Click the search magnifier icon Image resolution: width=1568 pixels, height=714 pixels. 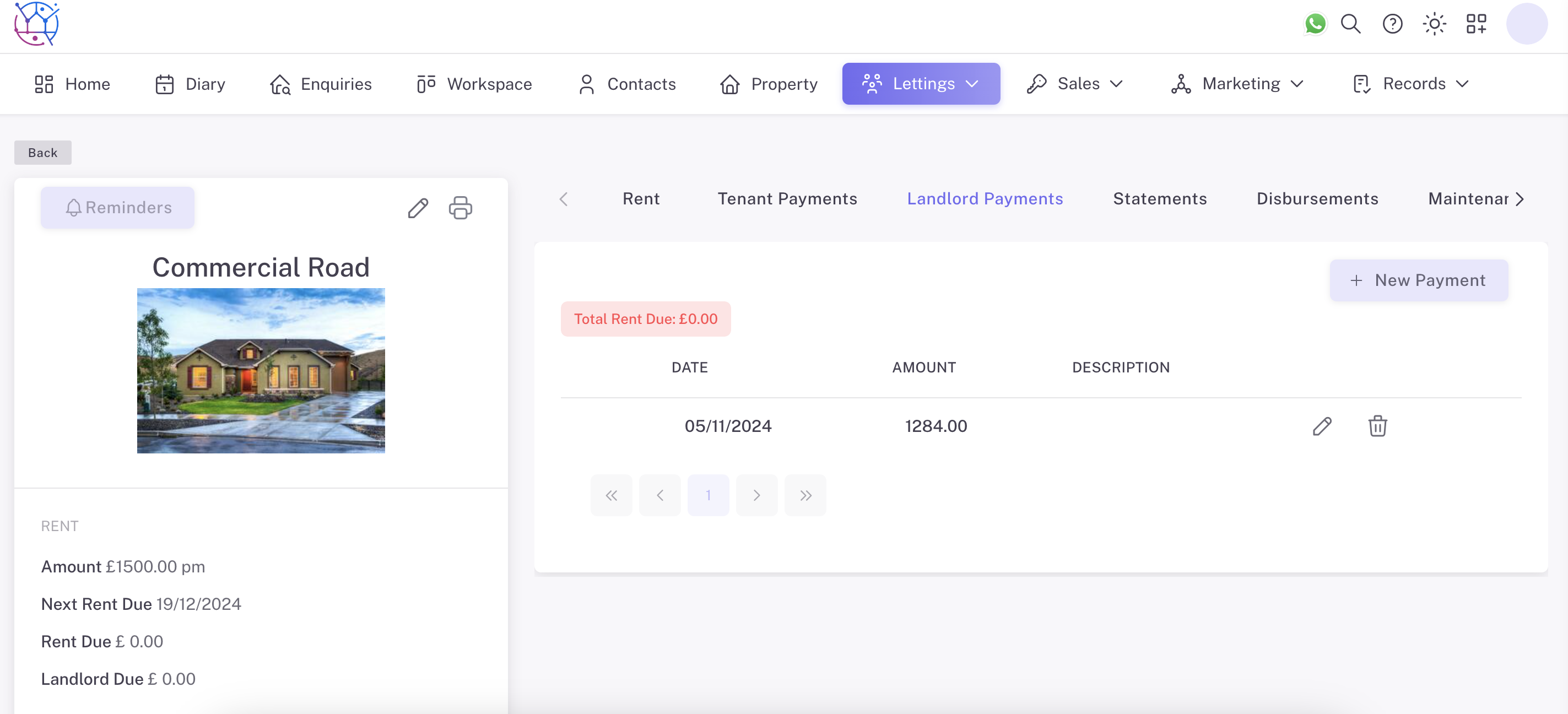point(1351,24)
